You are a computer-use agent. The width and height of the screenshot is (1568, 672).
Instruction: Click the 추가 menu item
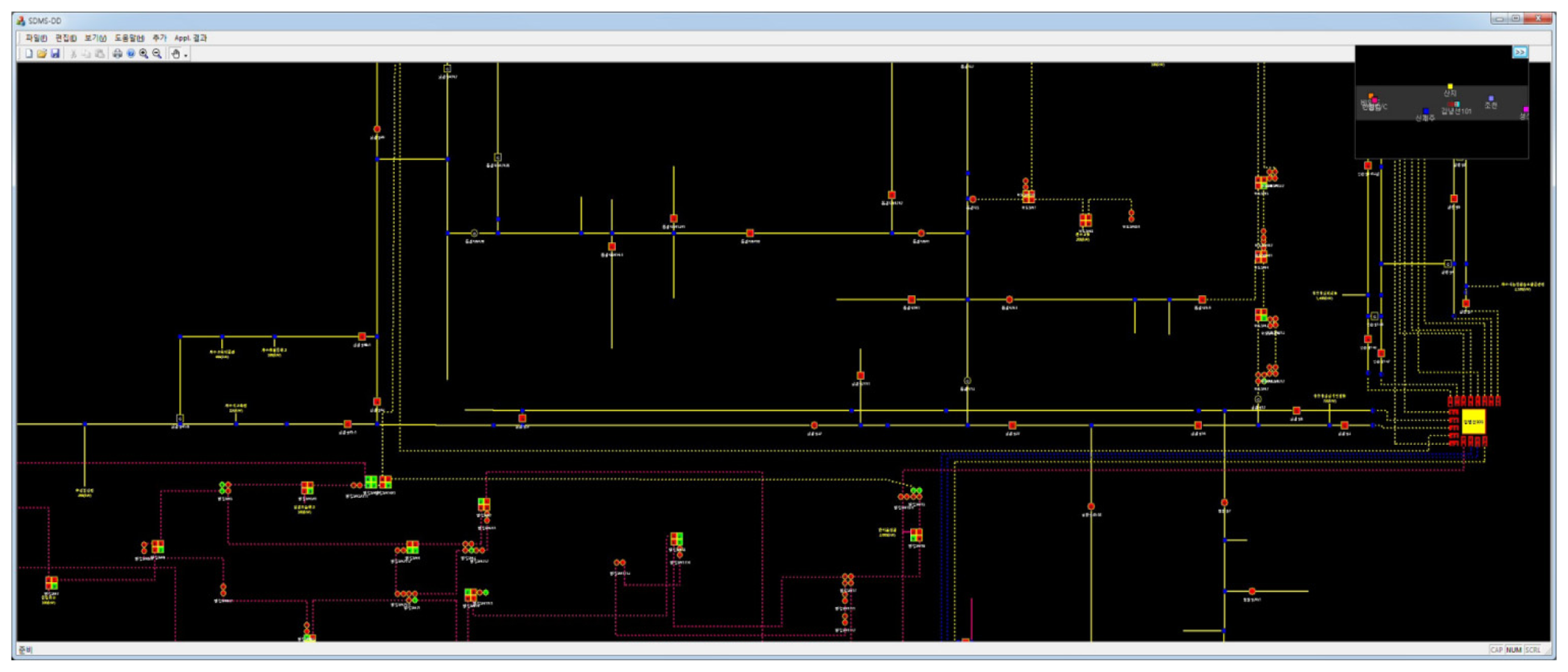160,38
